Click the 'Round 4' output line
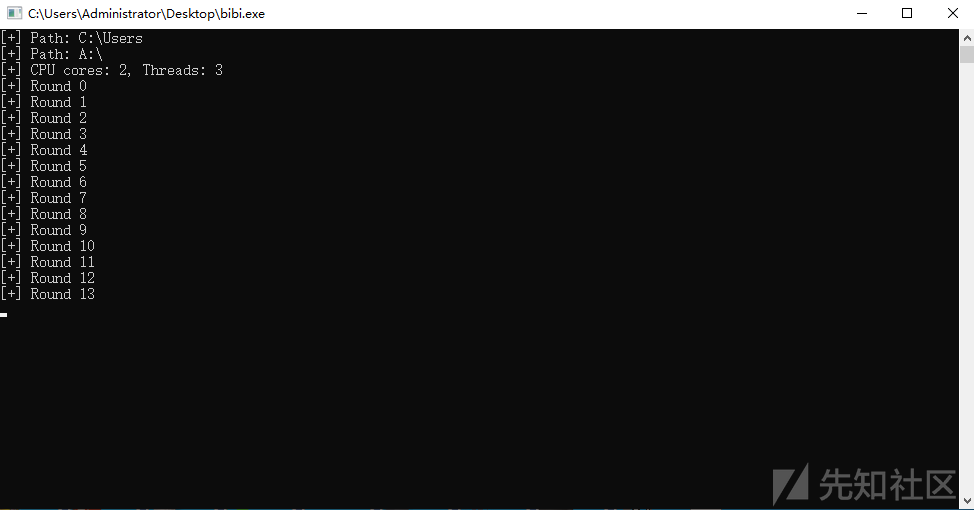 click(43, 150)
